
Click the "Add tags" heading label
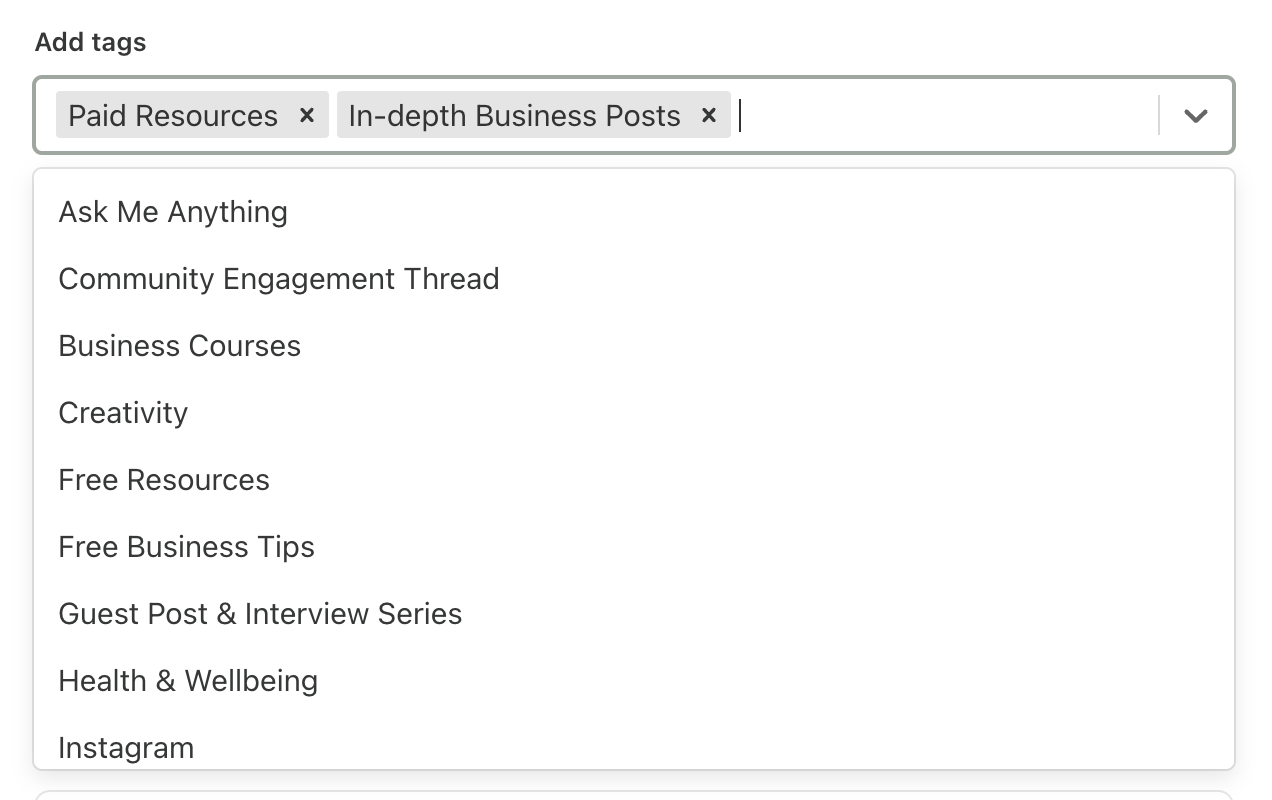click(90, 42)
